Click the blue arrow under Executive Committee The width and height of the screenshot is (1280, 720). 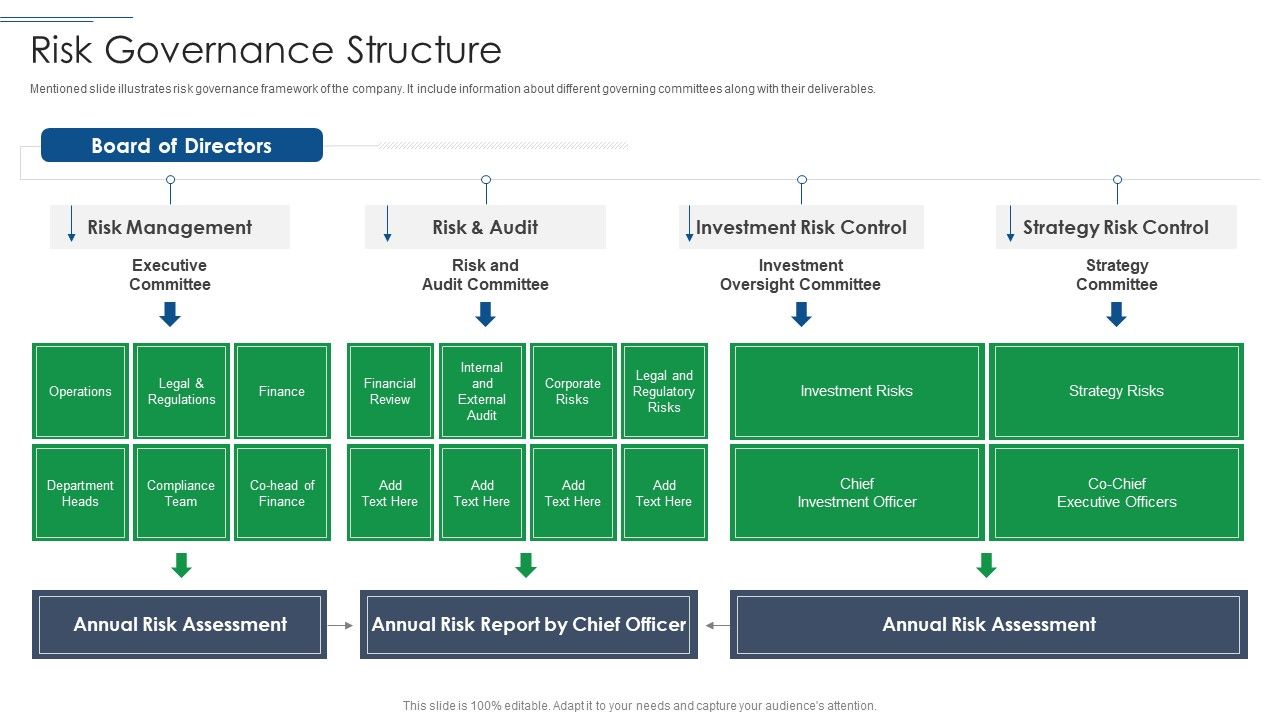tap(170, 315)
